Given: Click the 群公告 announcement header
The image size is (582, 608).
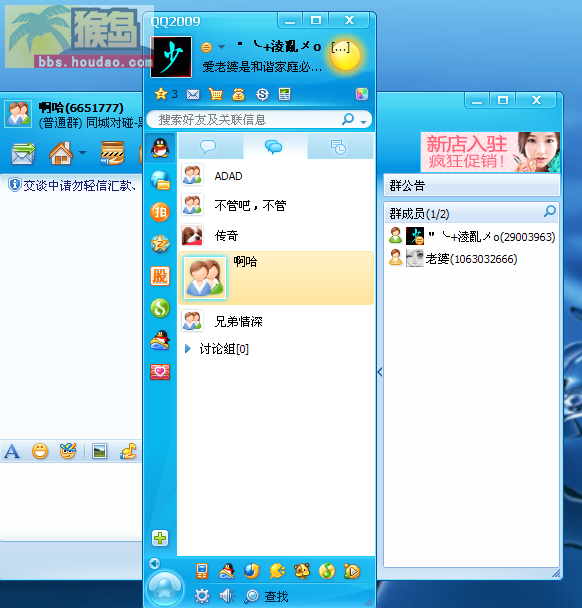Looking at the screenshot, I should tap(471, 185).
